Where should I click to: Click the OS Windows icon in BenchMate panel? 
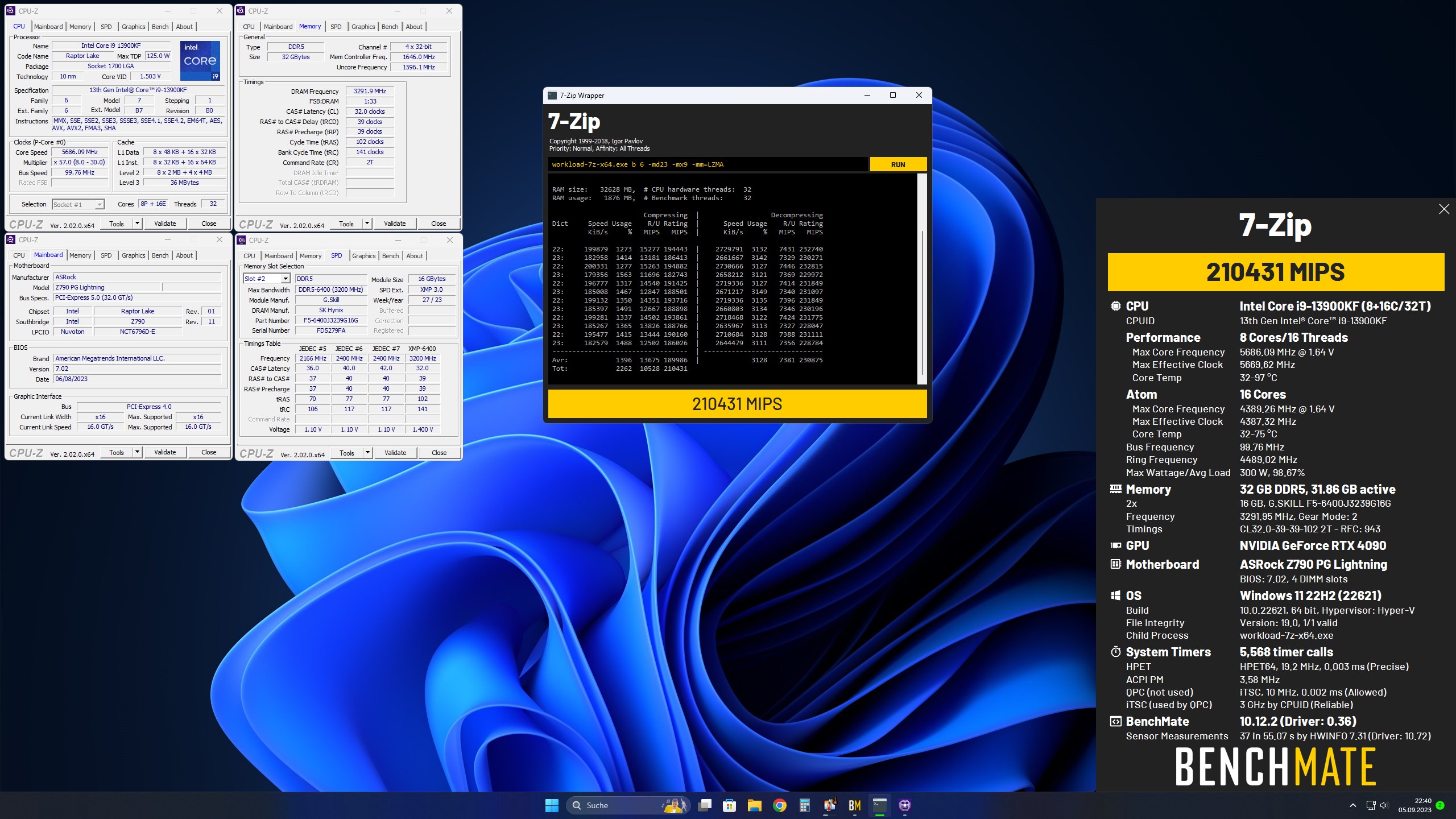click(1116, 595)
